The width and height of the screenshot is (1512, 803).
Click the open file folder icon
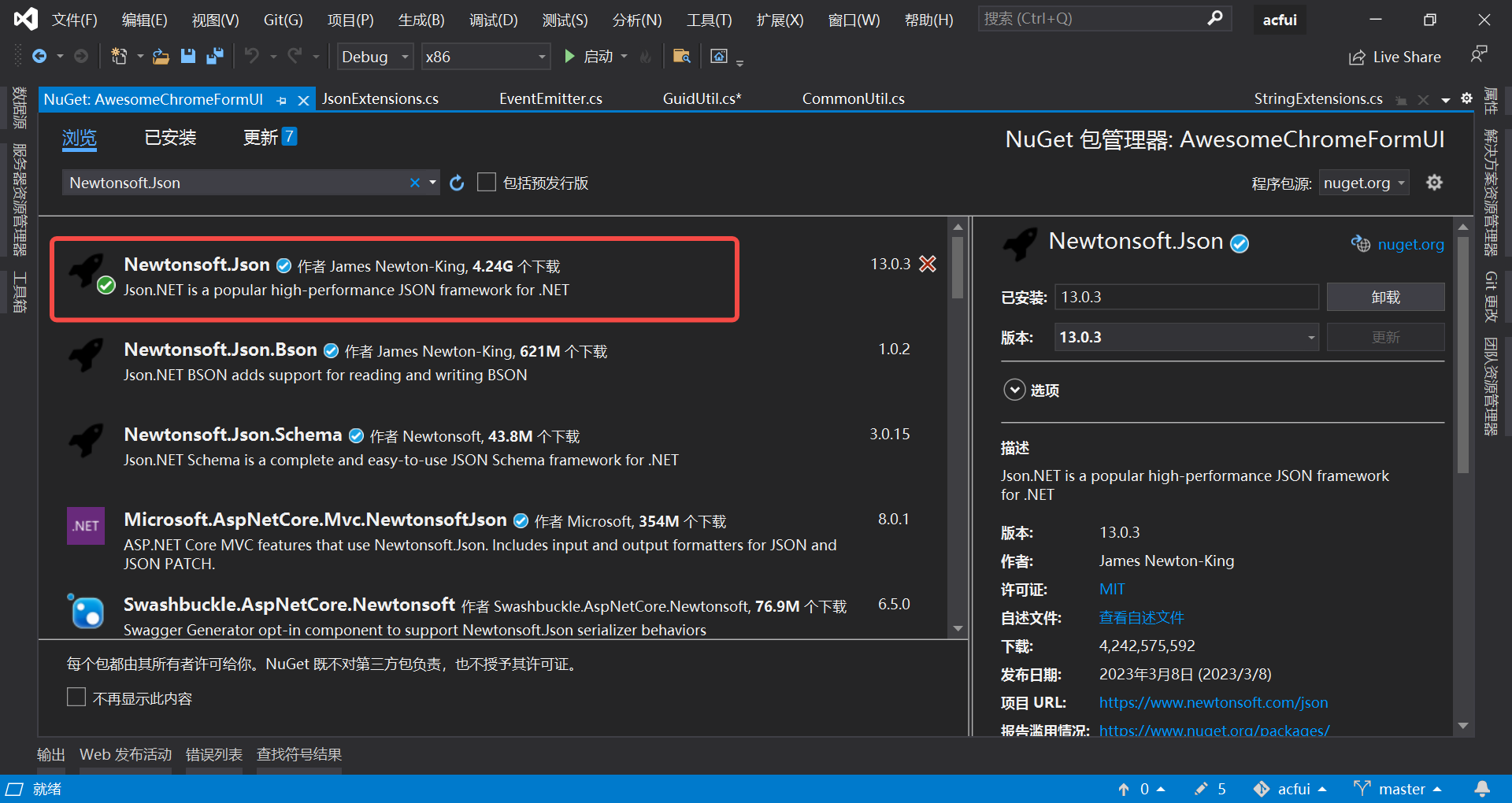pos(161,56)
